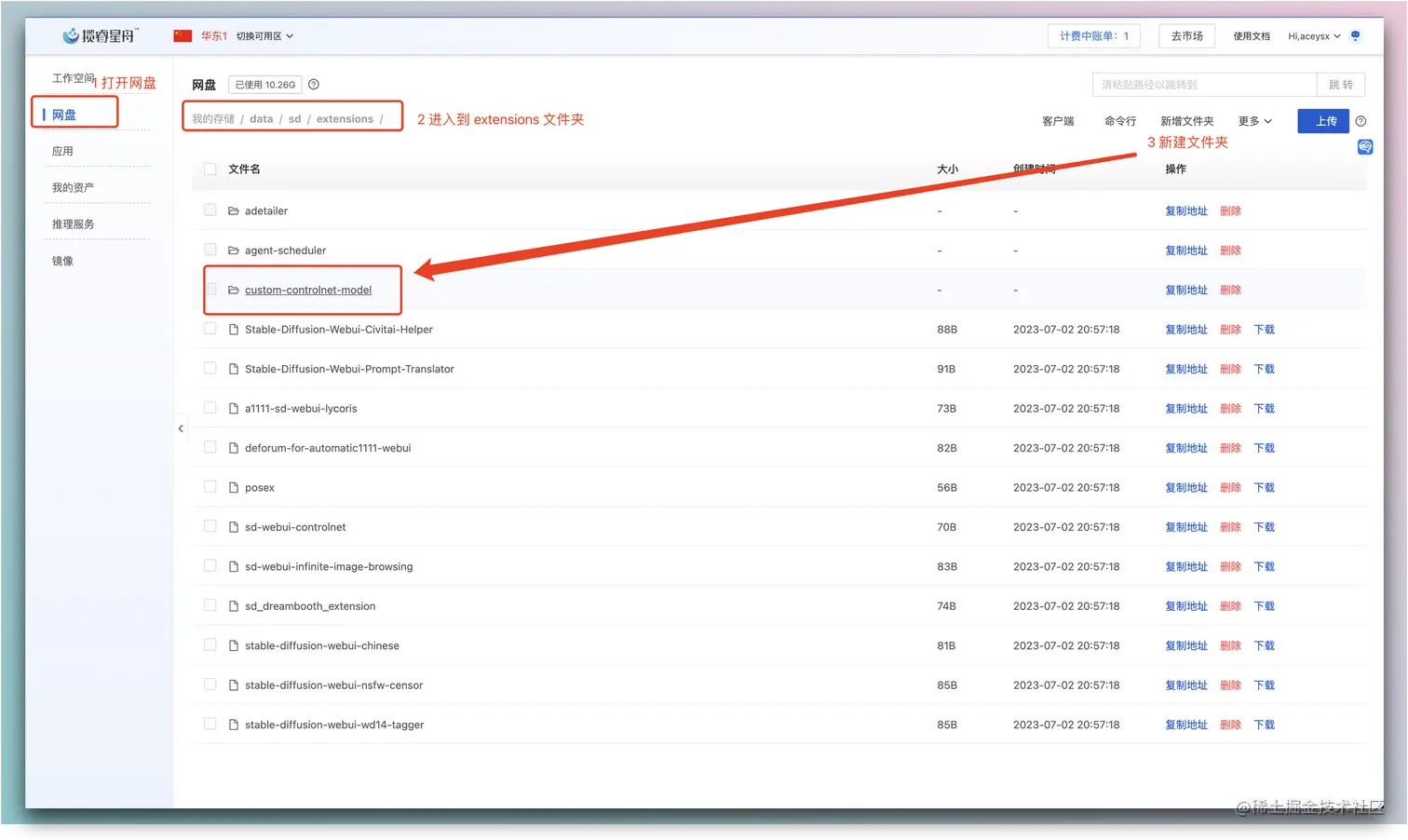Click the blue 上传 upload button

pyautogui.click(x=1322, y=121)
